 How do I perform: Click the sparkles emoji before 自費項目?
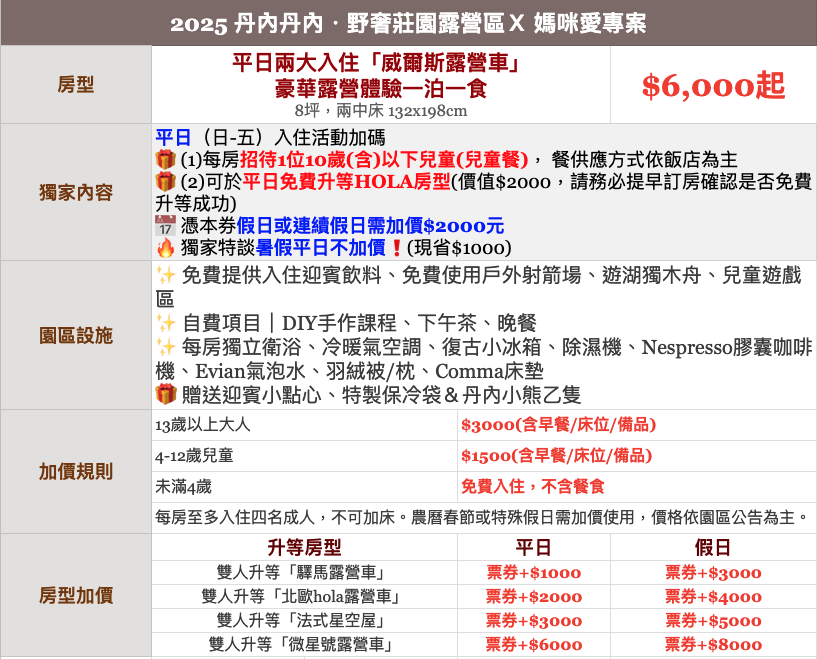coord(165,323)
